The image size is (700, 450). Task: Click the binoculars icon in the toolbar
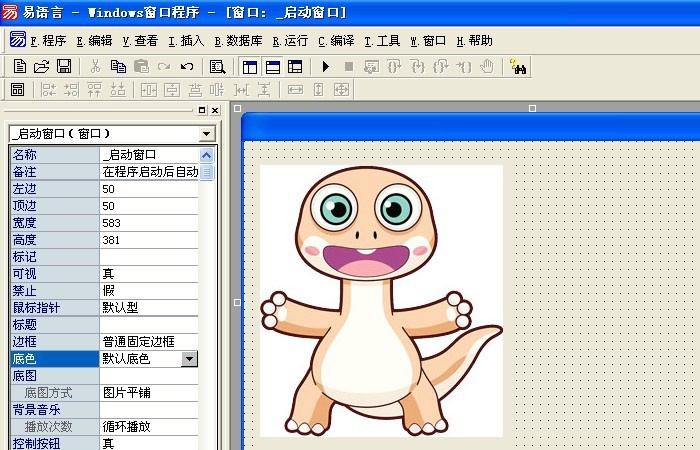[518, 67]
